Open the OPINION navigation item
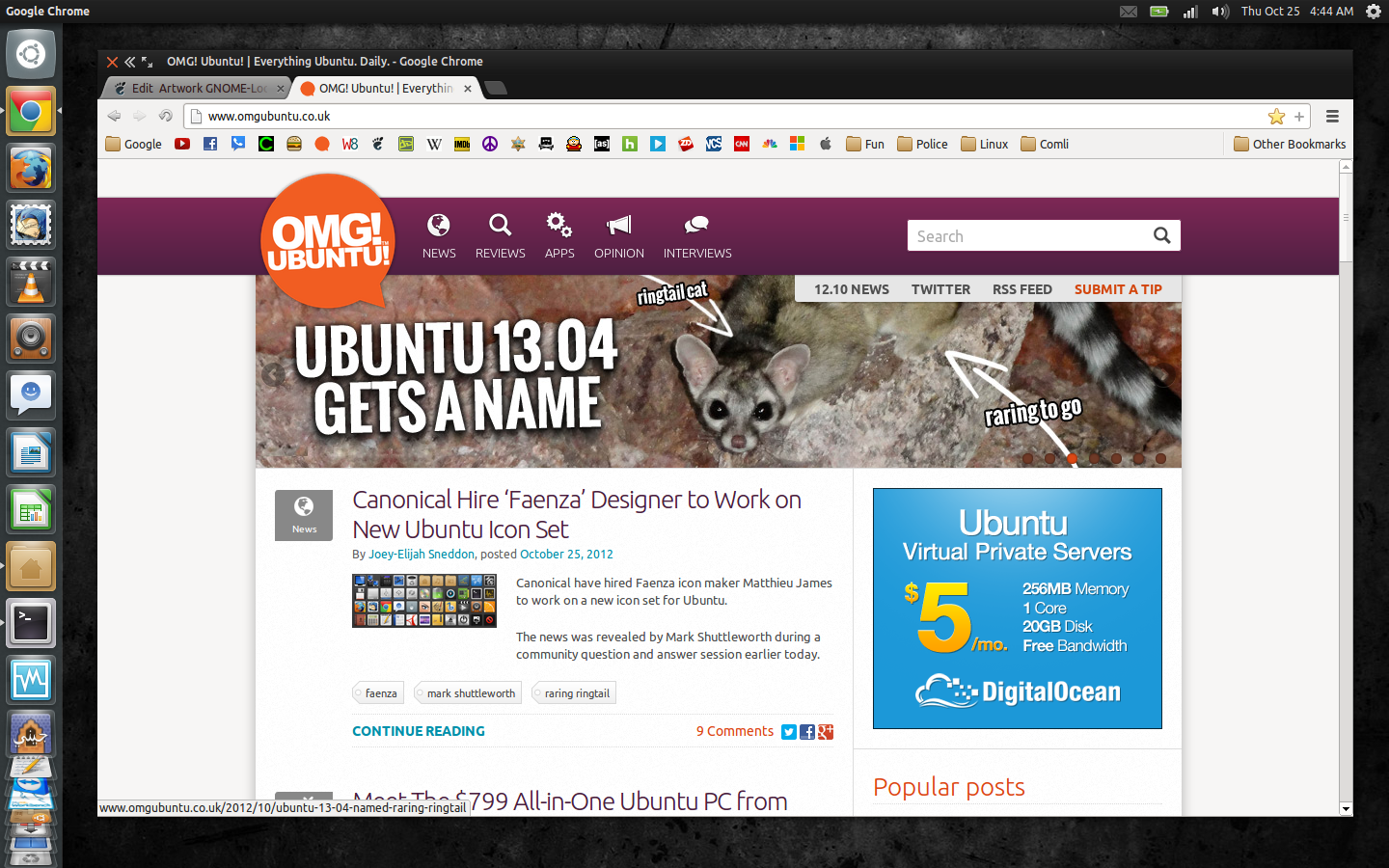This screenshot has height=868, width=1389. 619,236
